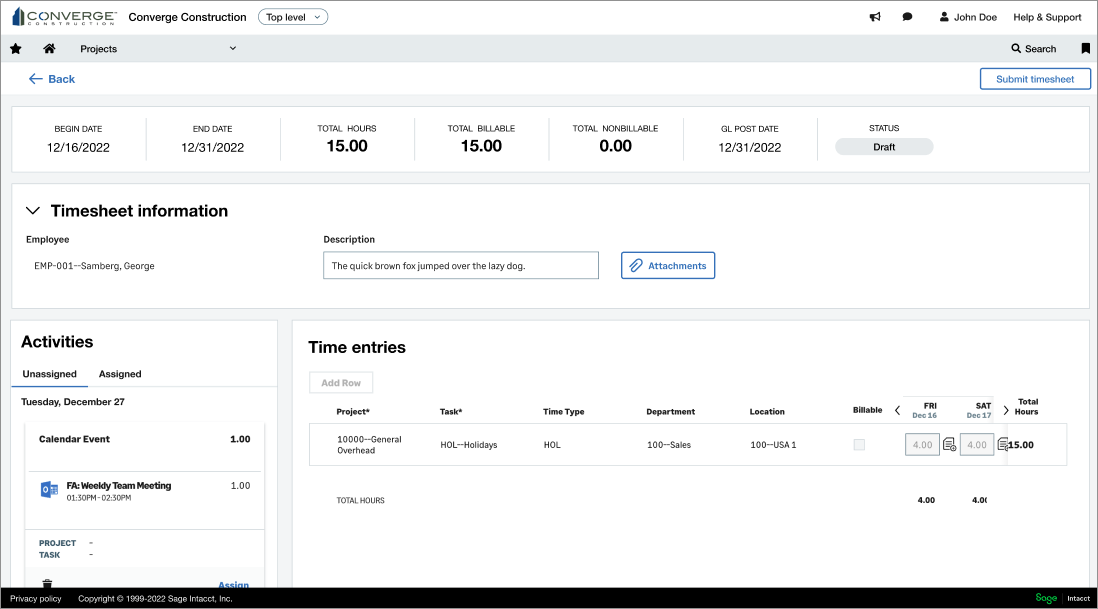The image size is (1098, 609).
Task: Collapse the Timesheet information section
Action: [33, 211]
